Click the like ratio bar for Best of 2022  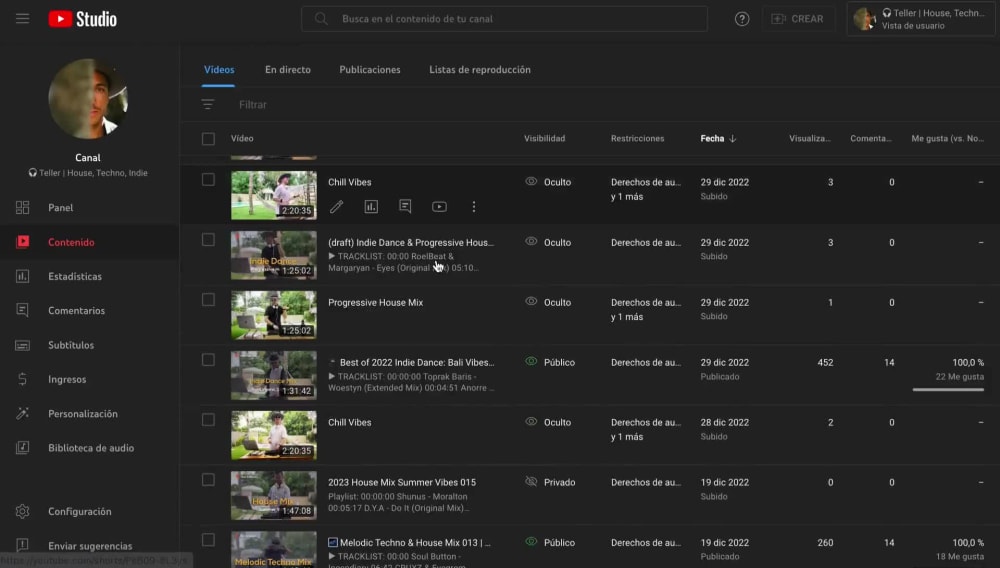(x=948, y=390)
